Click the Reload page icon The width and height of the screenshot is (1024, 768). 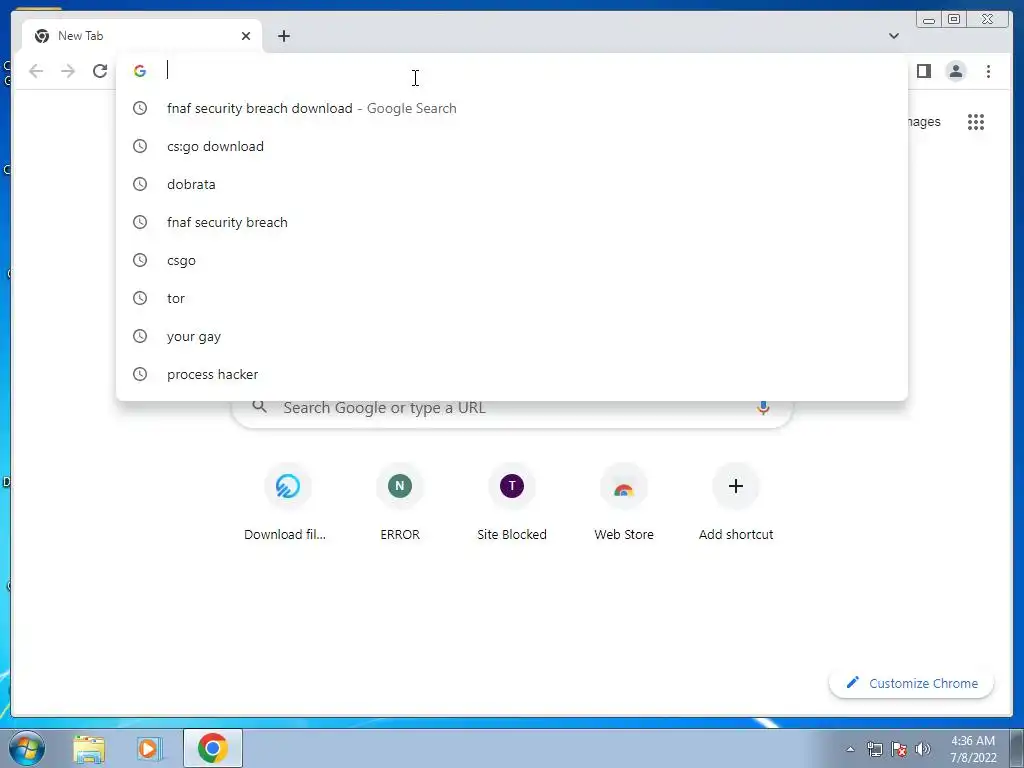click(100, 71)
